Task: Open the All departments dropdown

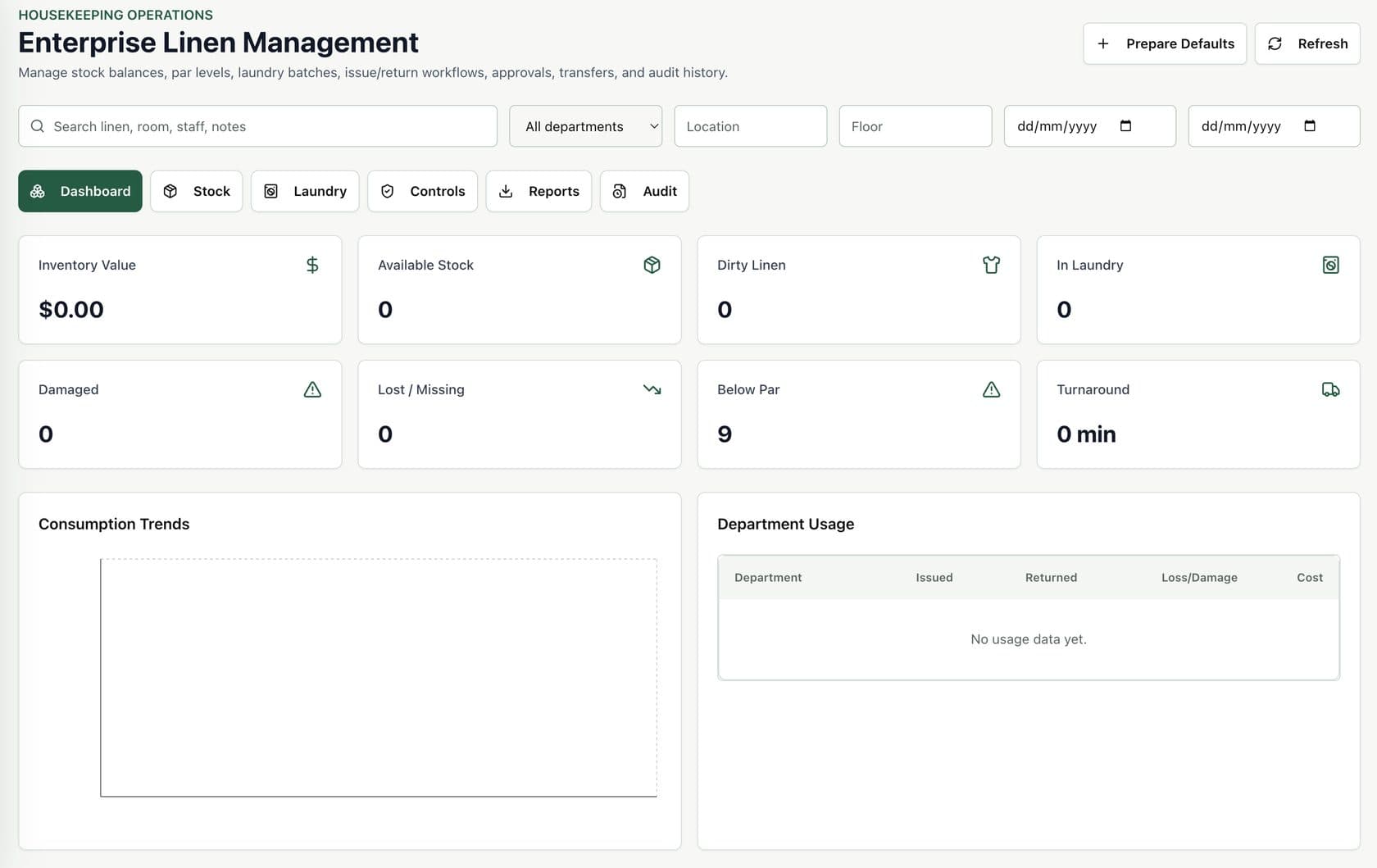Action: click(x=585, y=126)
